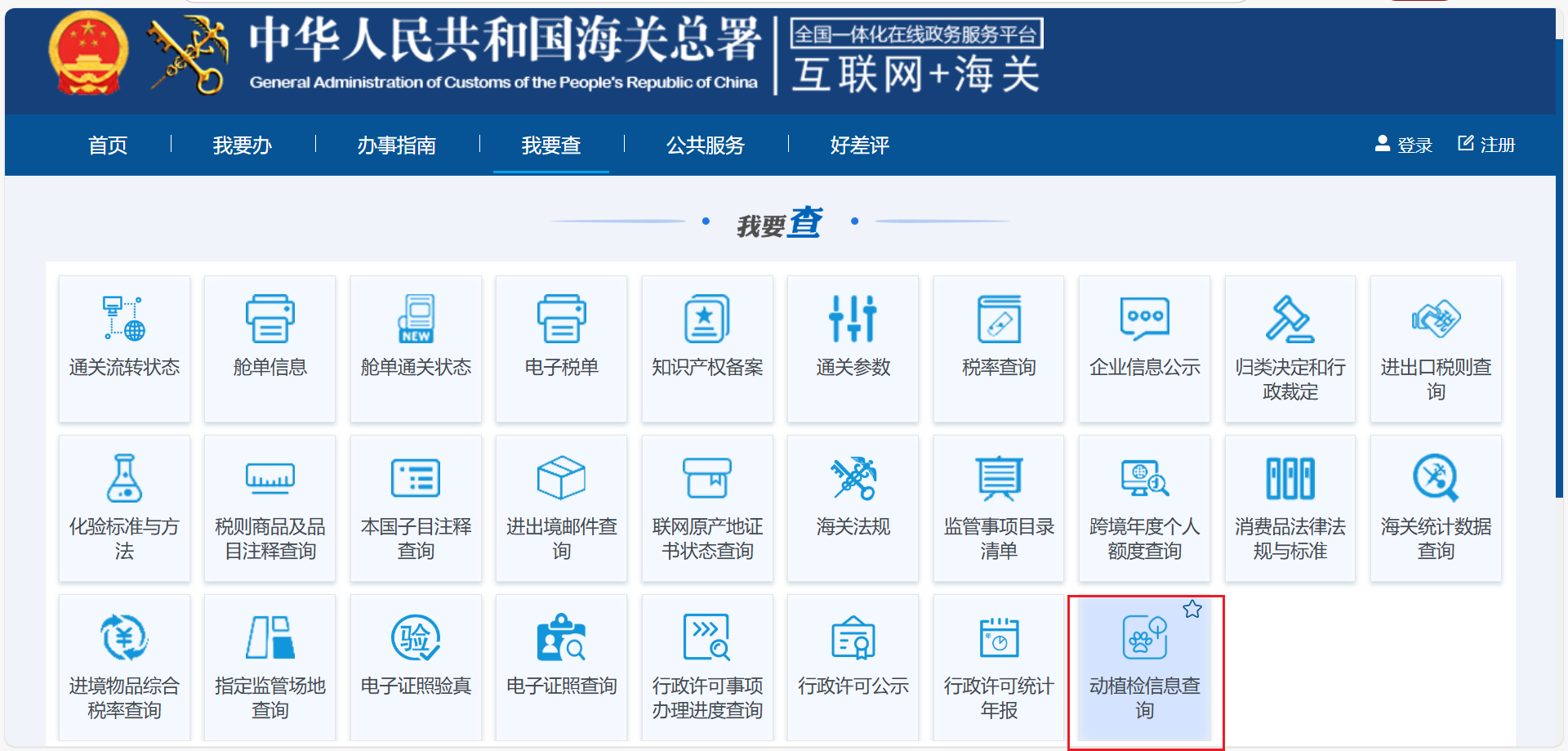Image resolution: width=1568 pixels, height=751 pixels.
Task: Select the 知识产权备案 icon
Action: (707, 319)
